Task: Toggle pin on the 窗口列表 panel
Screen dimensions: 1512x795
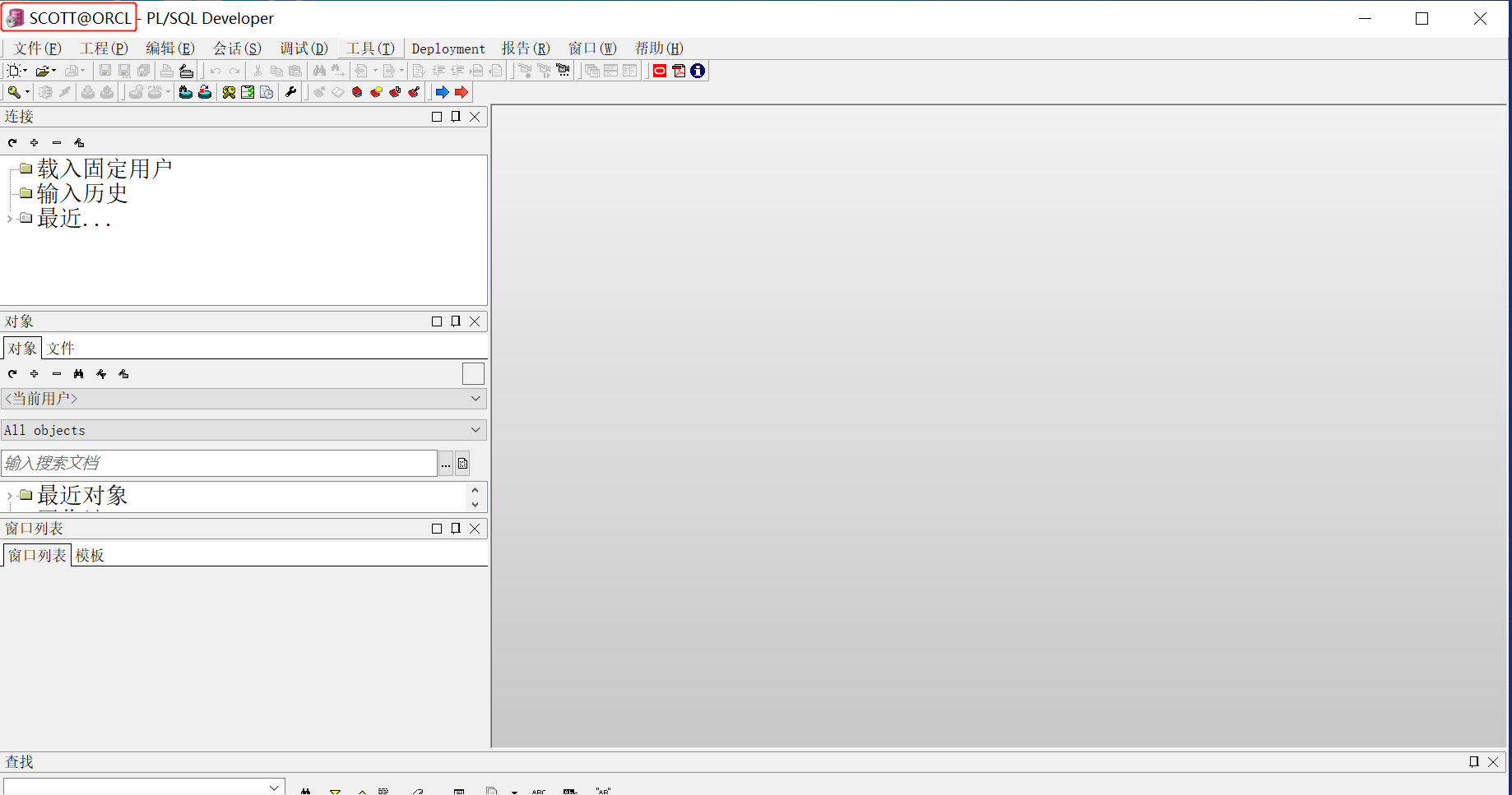Action: point(456,529)
